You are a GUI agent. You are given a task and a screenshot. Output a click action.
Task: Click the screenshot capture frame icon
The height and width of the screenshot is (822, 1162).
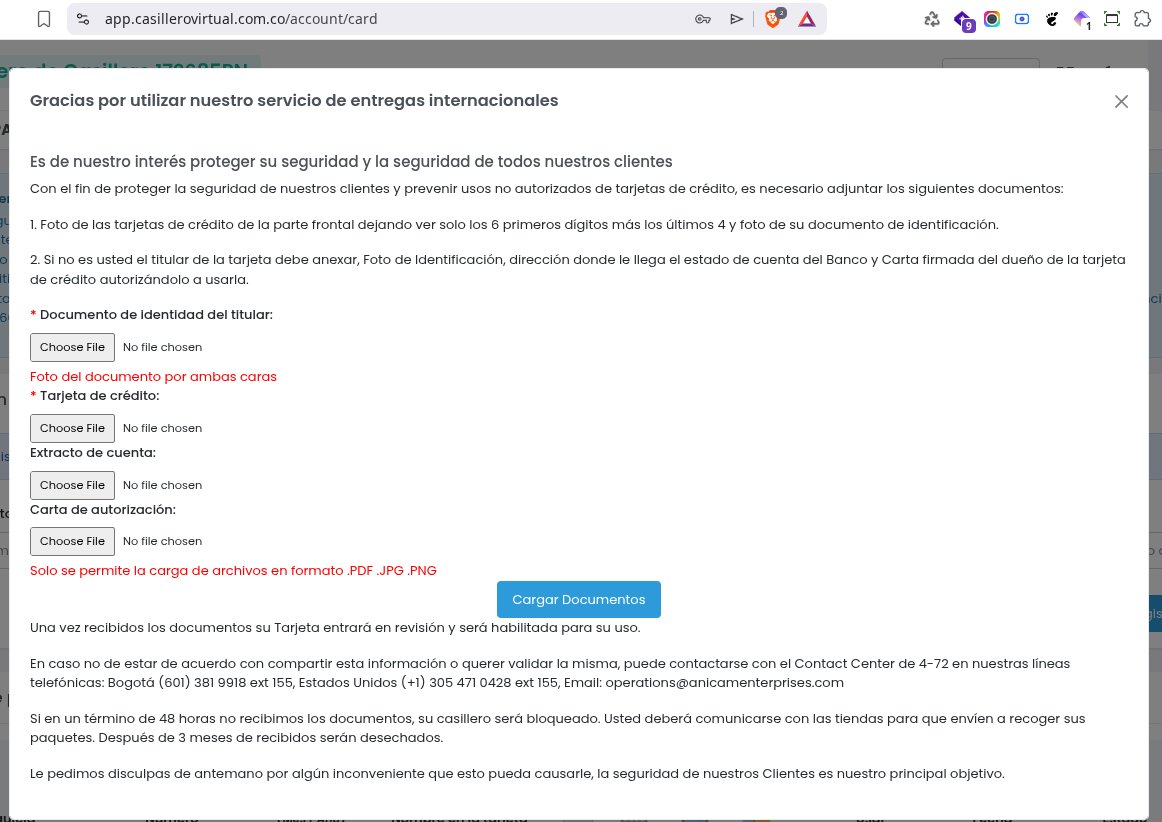click(x=1112, y=19)
